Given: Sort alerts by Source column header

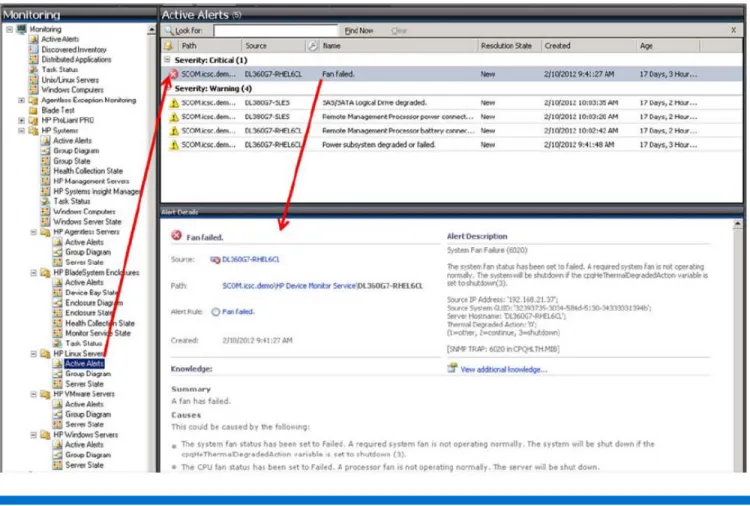Looking at the screenshot, I should 273,46.
